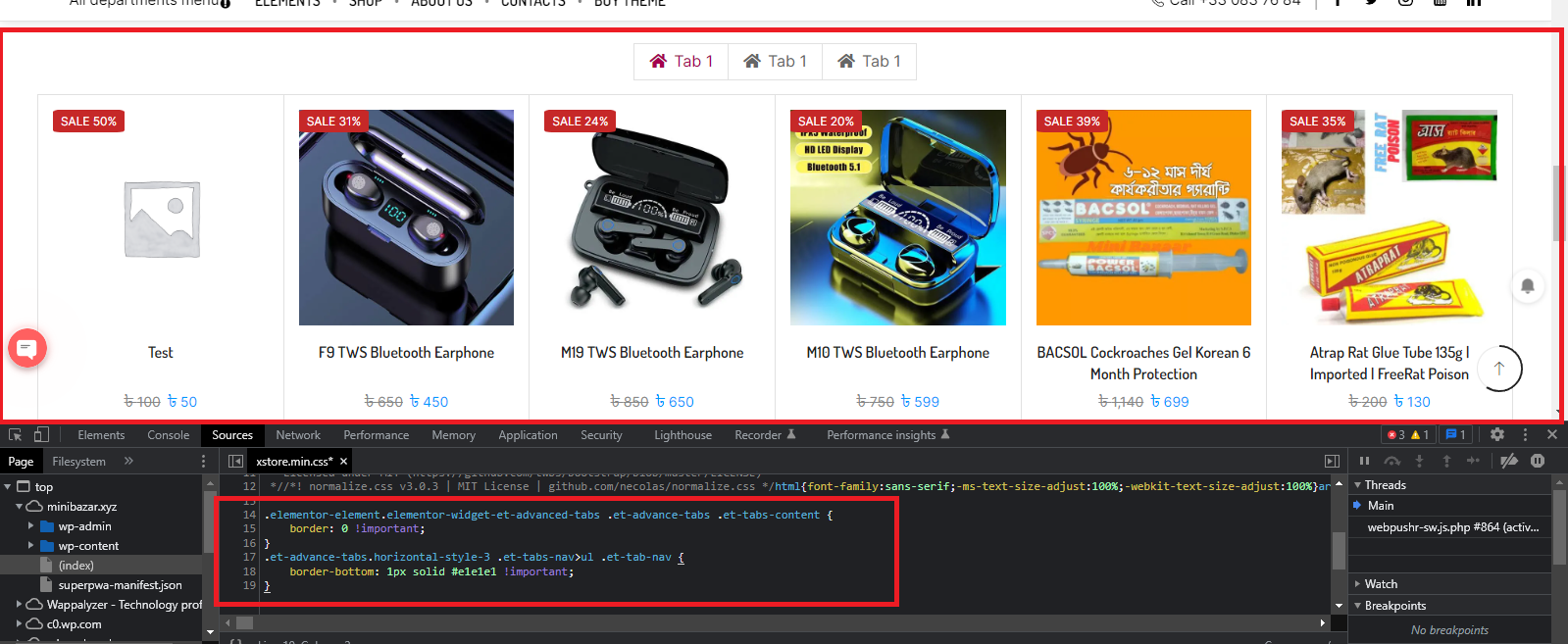This screenshot has width=1568, height=644.
Task: Toggle the device toolbar icon
Action: tap(41, 434)
